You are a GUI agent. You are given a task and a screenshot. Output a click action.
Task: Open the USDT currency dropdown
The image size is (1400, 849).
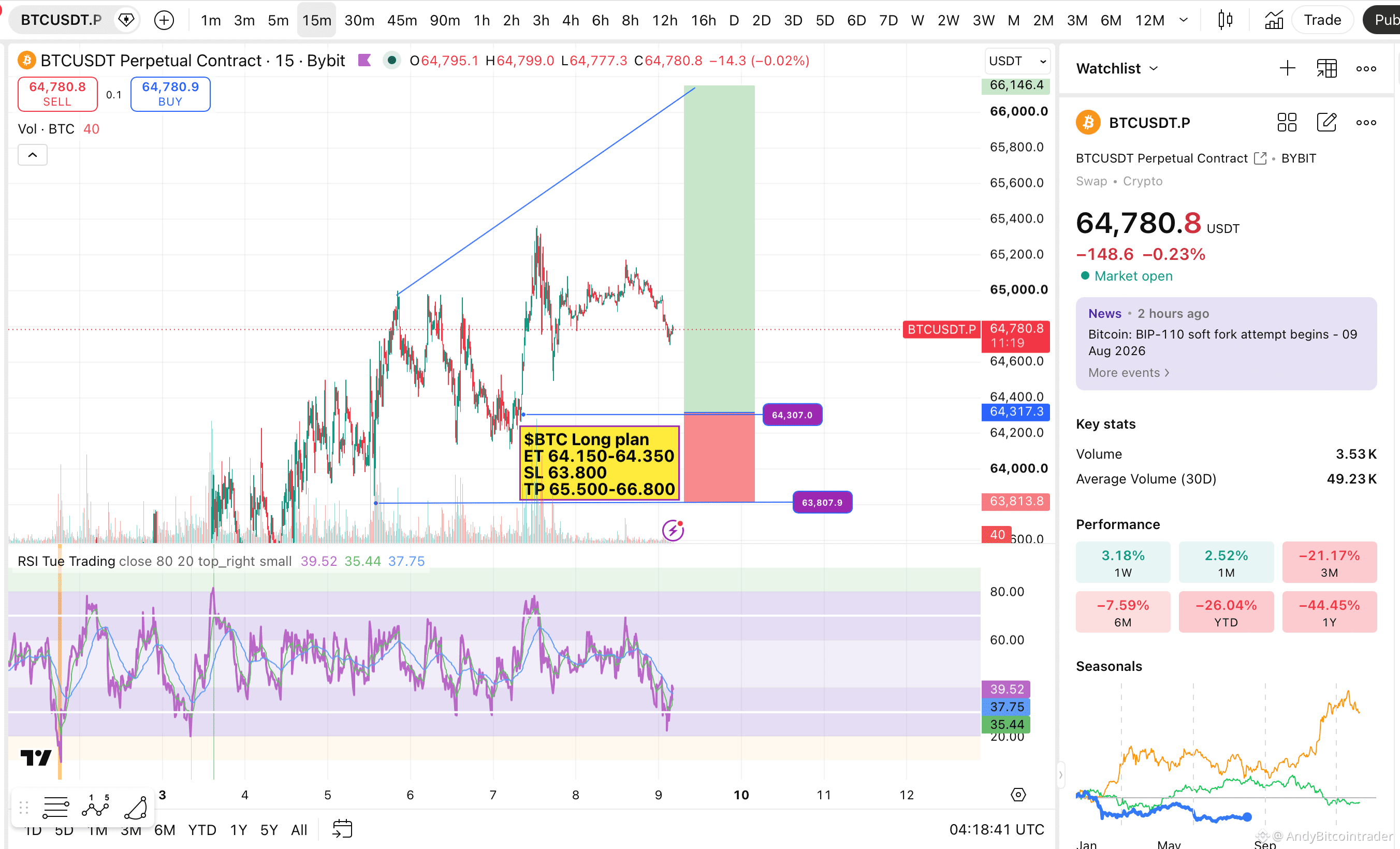tap(1017, 61)
